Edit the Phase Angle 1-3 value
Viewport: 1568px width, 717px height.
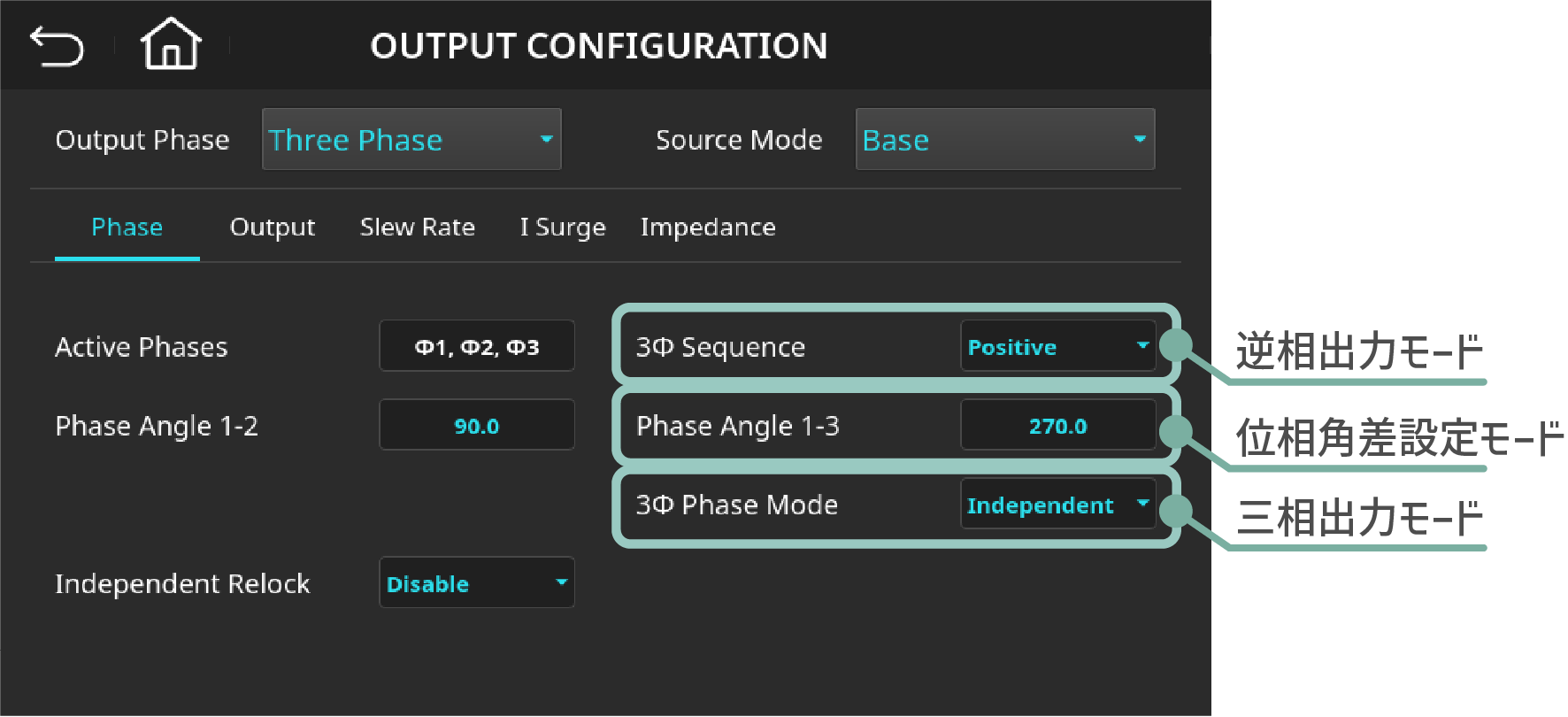click(1057, 426)
